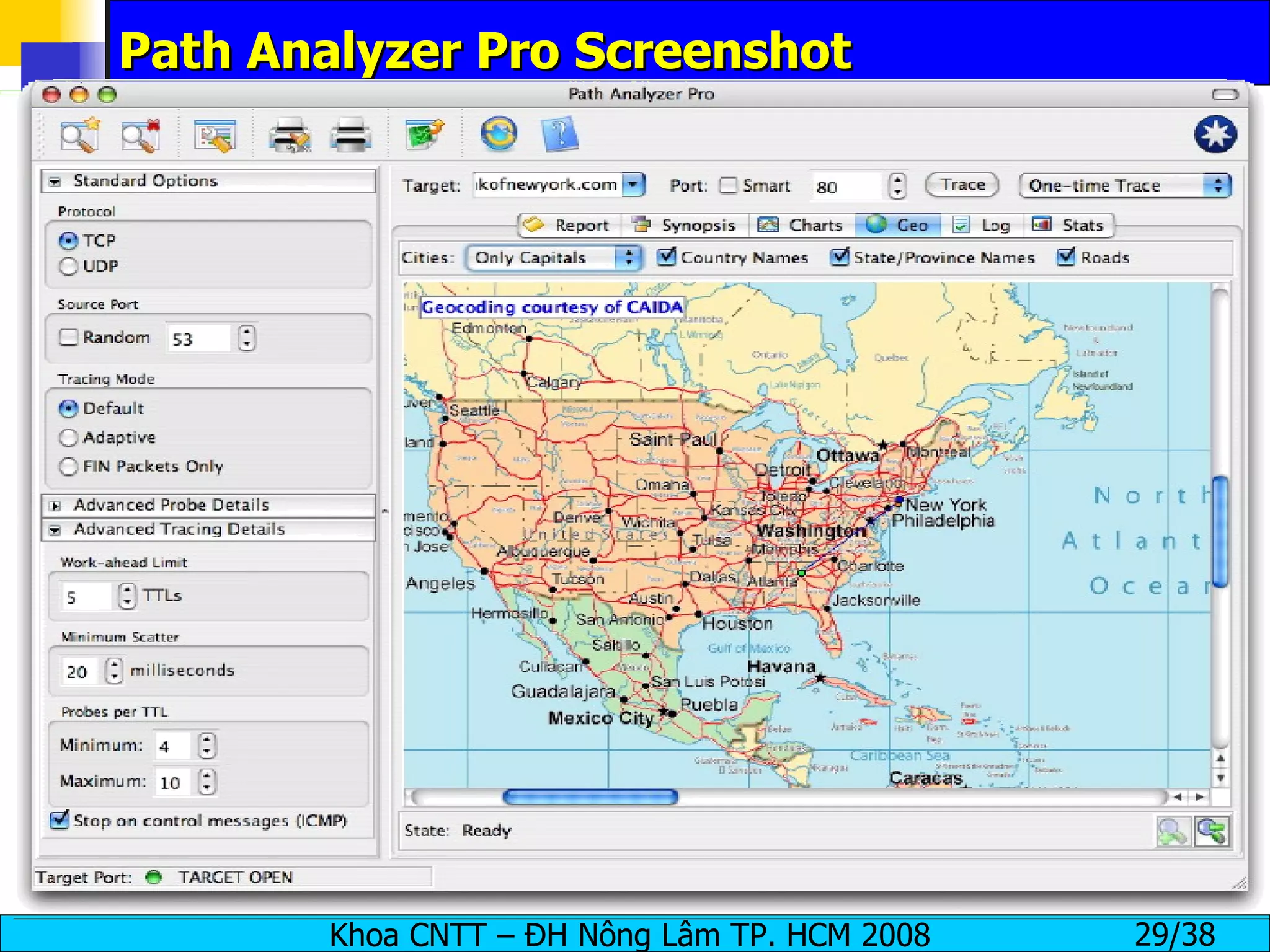Click the source port 53 field
This screenshot has width=1270, height=952.
pyautogui.click(x=198, y=338)
